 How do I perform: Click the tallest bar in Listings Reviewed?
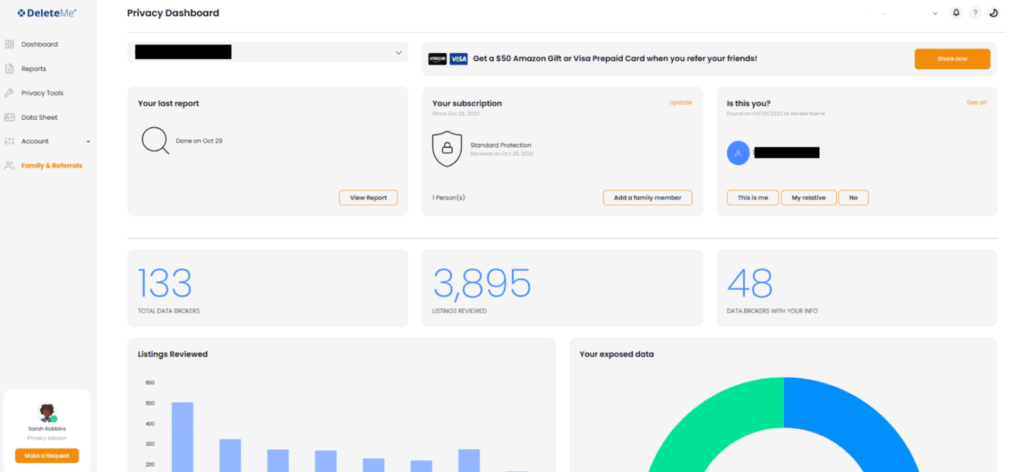[x=182, y=437]
